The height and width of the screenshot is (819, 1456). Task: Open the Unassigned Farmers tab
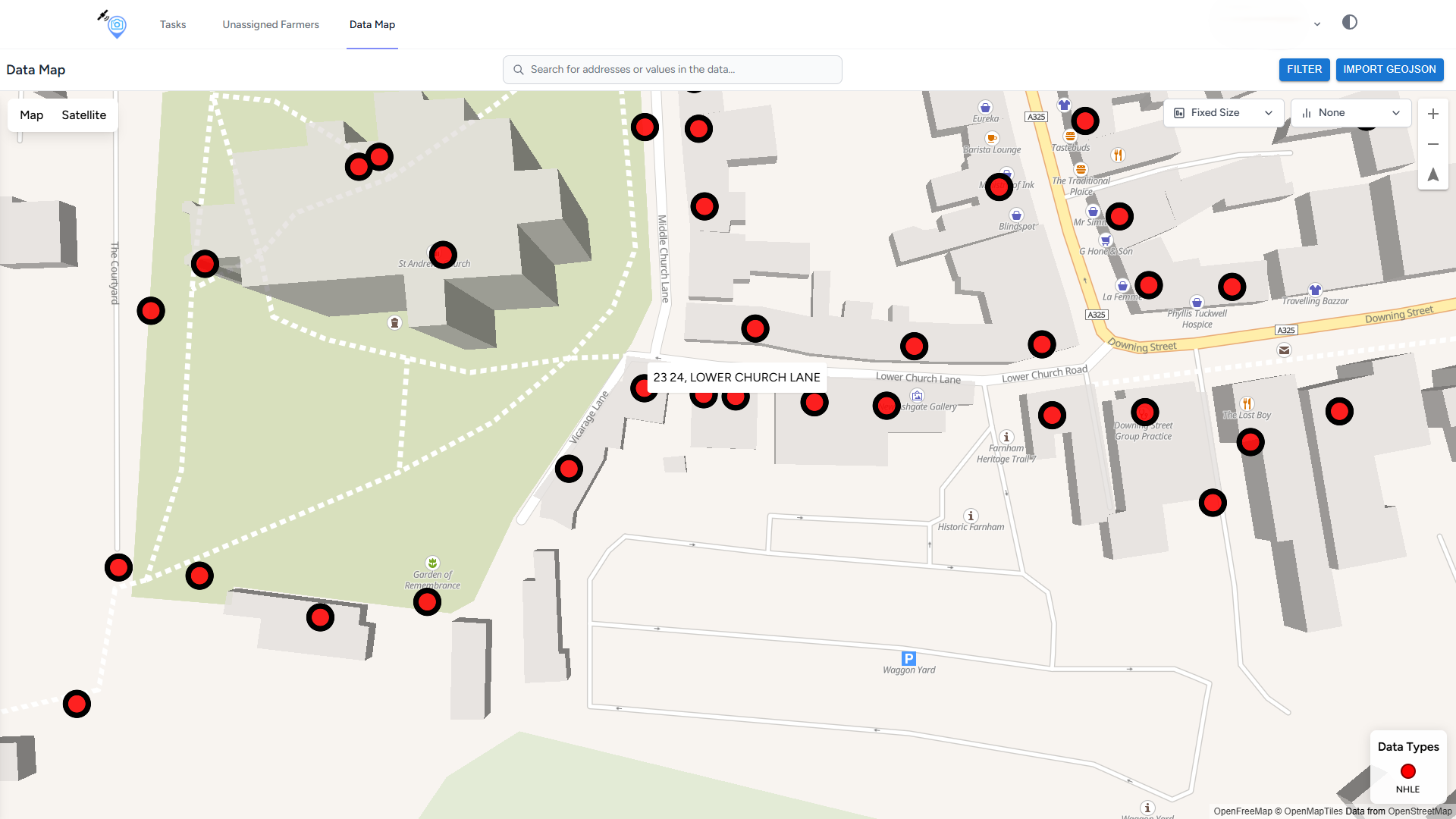tap(271, 24)
